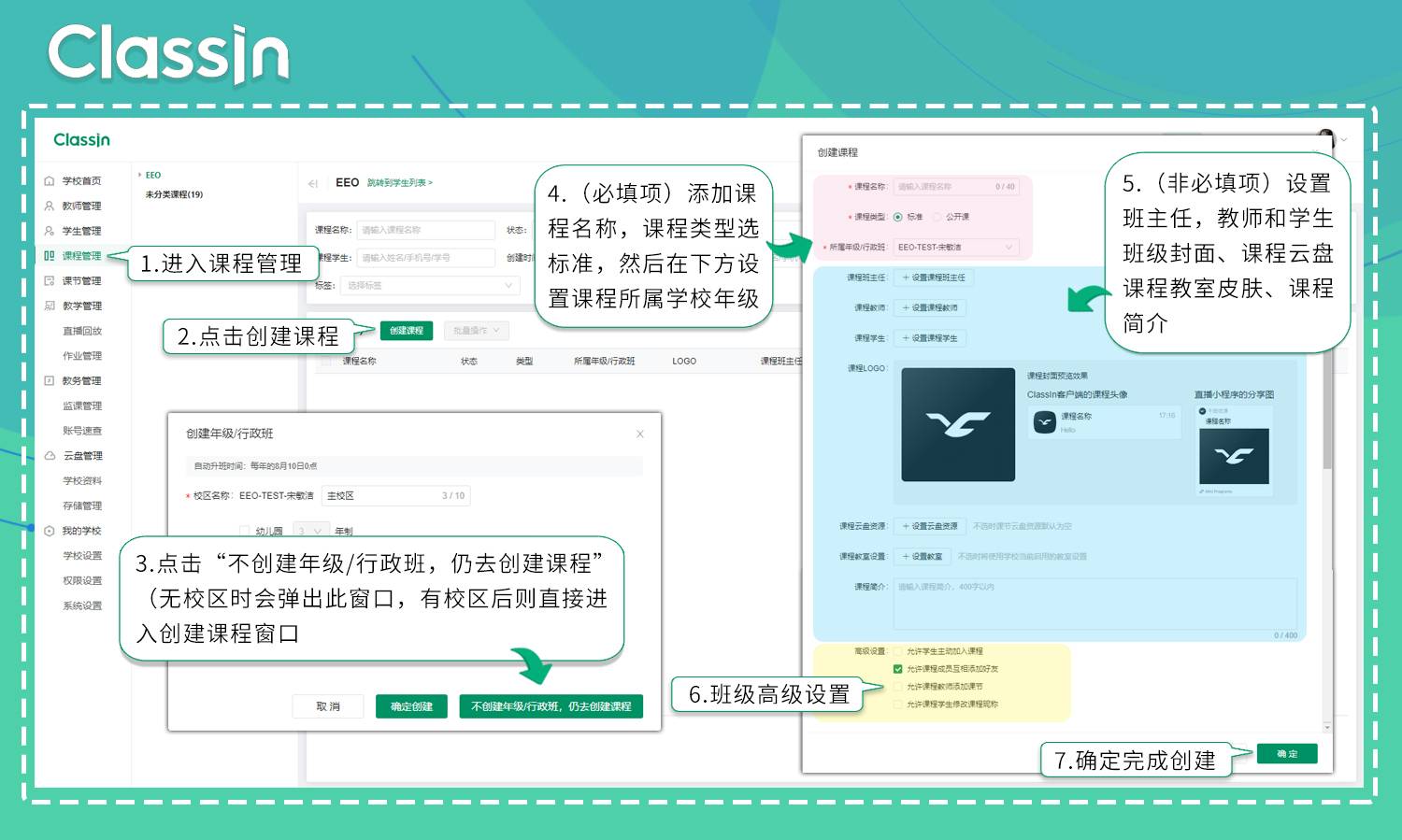The width and height of the screenshot is (1402, 840).
Task: Click the 所属年级/行政班 column header
Action: pos(605,361)
